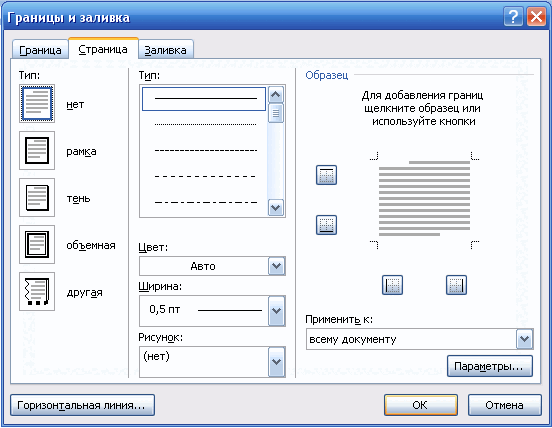
Task: Toggle the bottom border button in preview
Action: pyautogui.click(x=326, y=225)
